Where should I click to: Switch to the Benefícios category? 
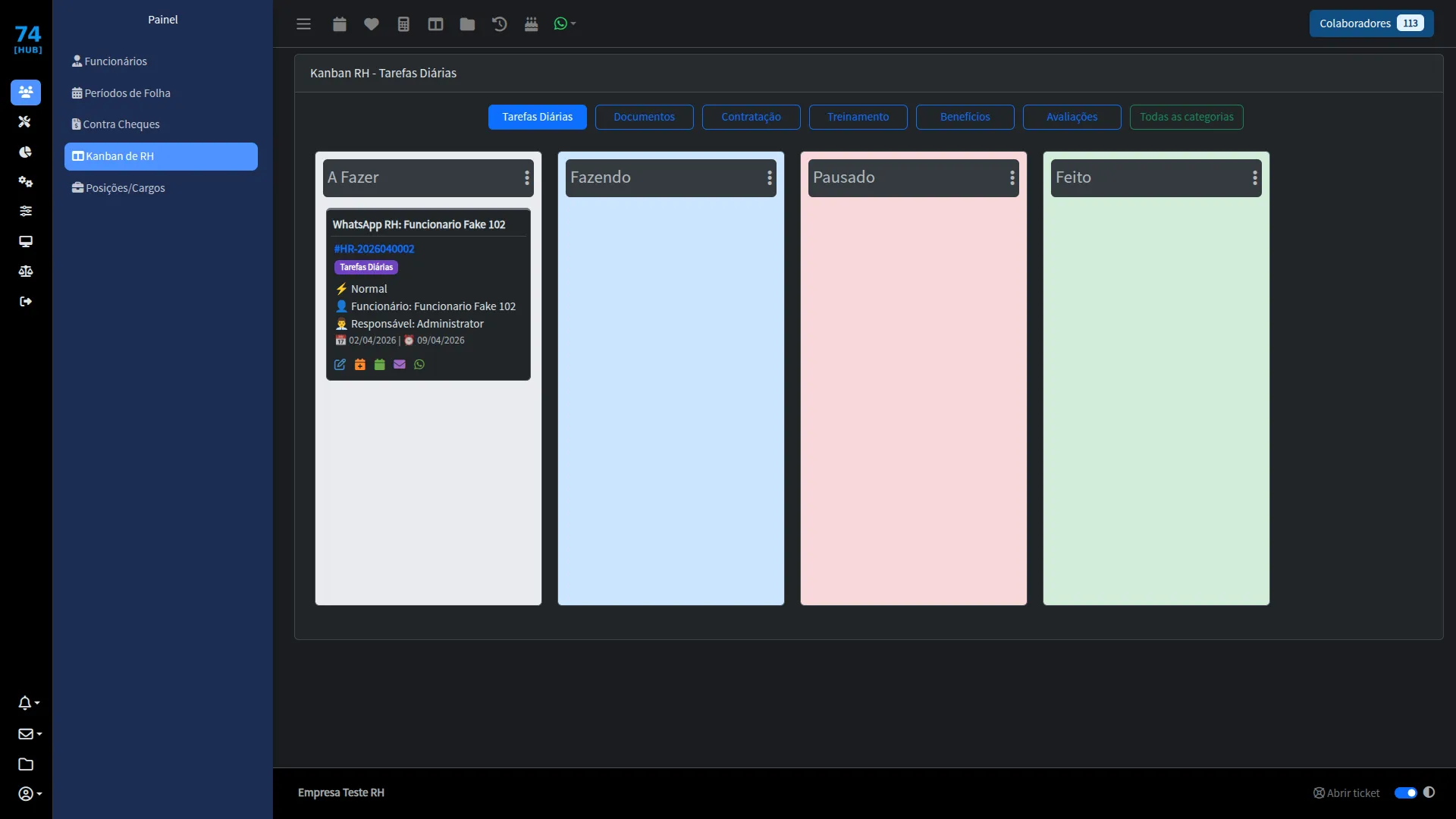[965, 117]
